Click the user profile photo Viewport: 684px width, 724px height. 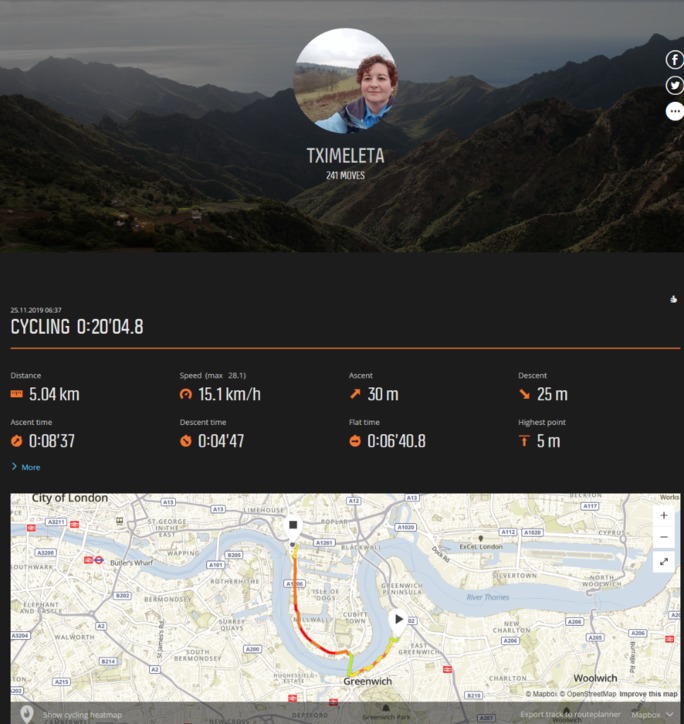coord(345,81)
